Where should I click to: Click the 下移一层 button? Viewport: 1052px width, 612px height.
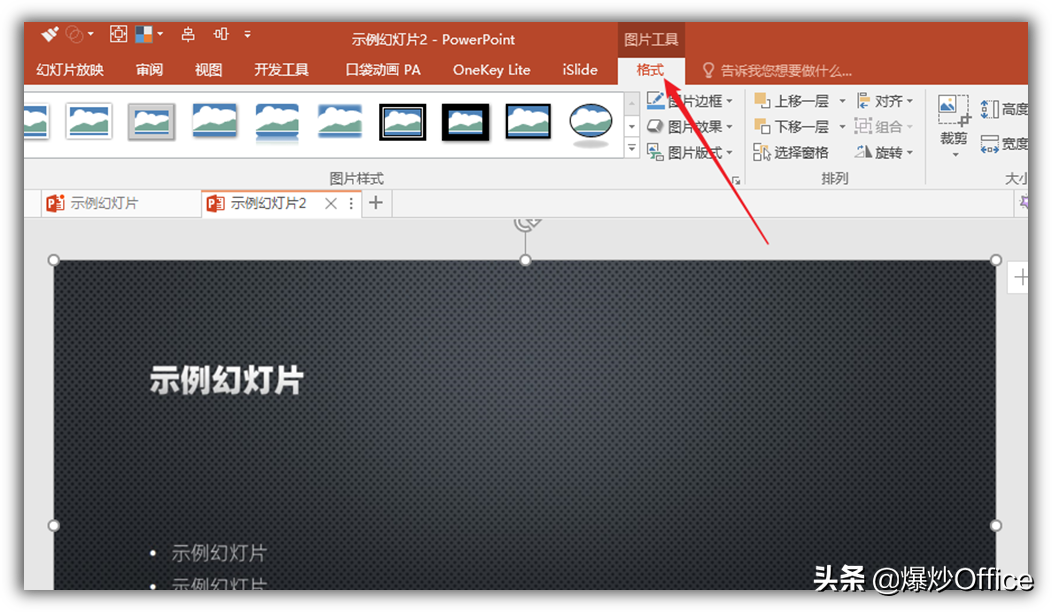[x=792, y=126]
